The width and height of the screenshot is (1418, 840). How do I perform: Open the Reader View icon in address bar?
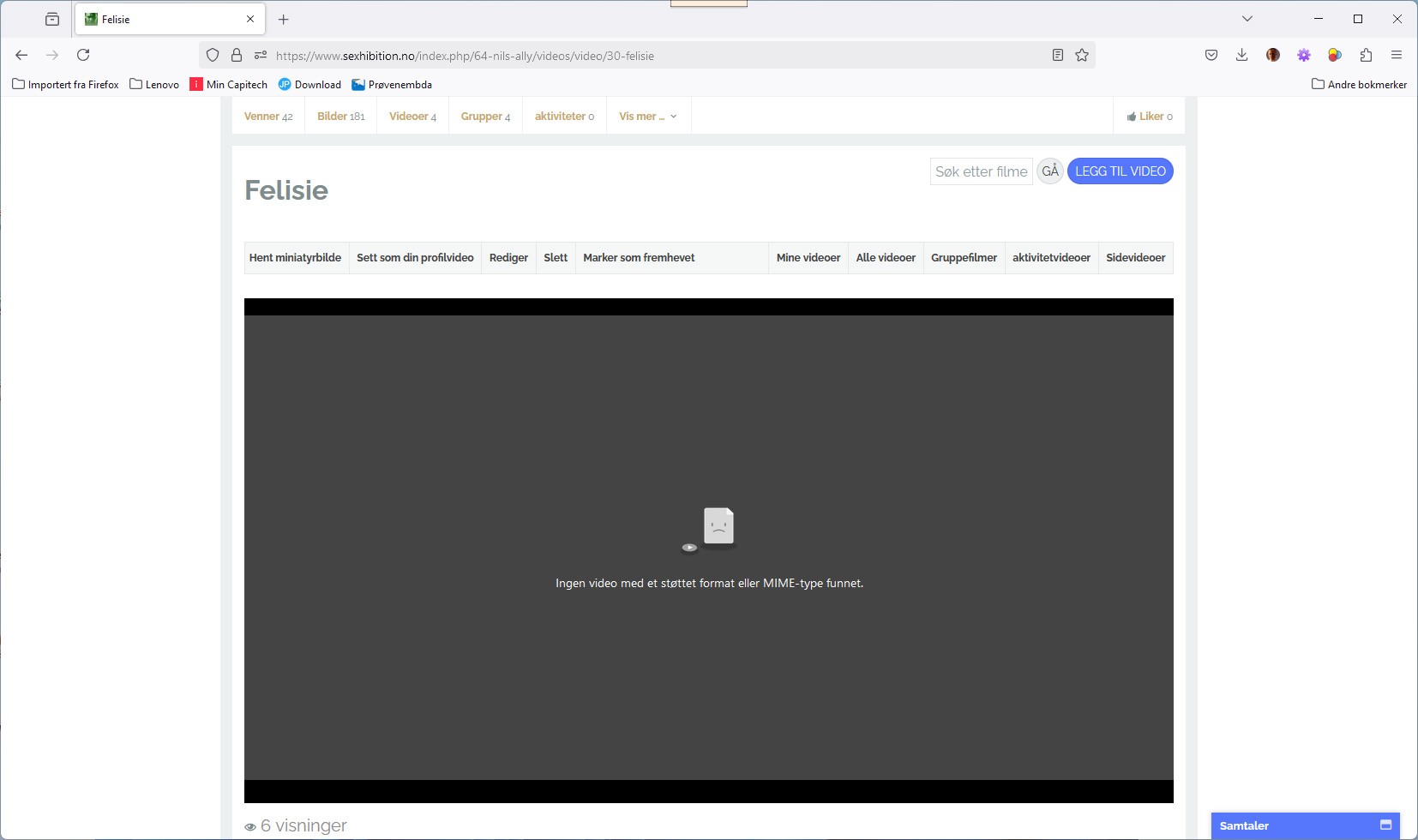click(1058, 55)
